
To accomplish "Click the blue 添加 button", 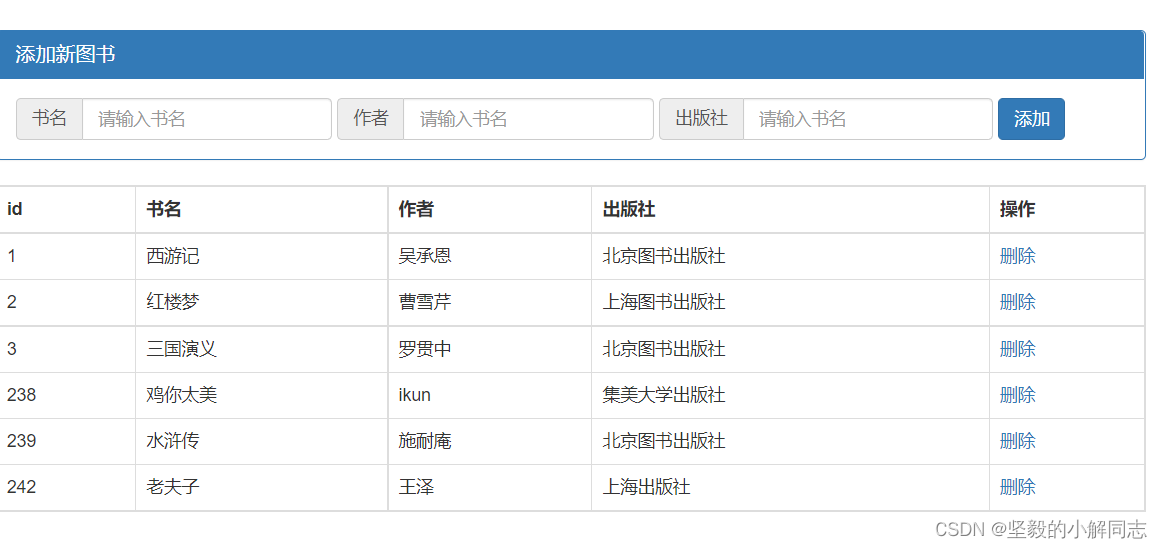I will click(1031, 119).
